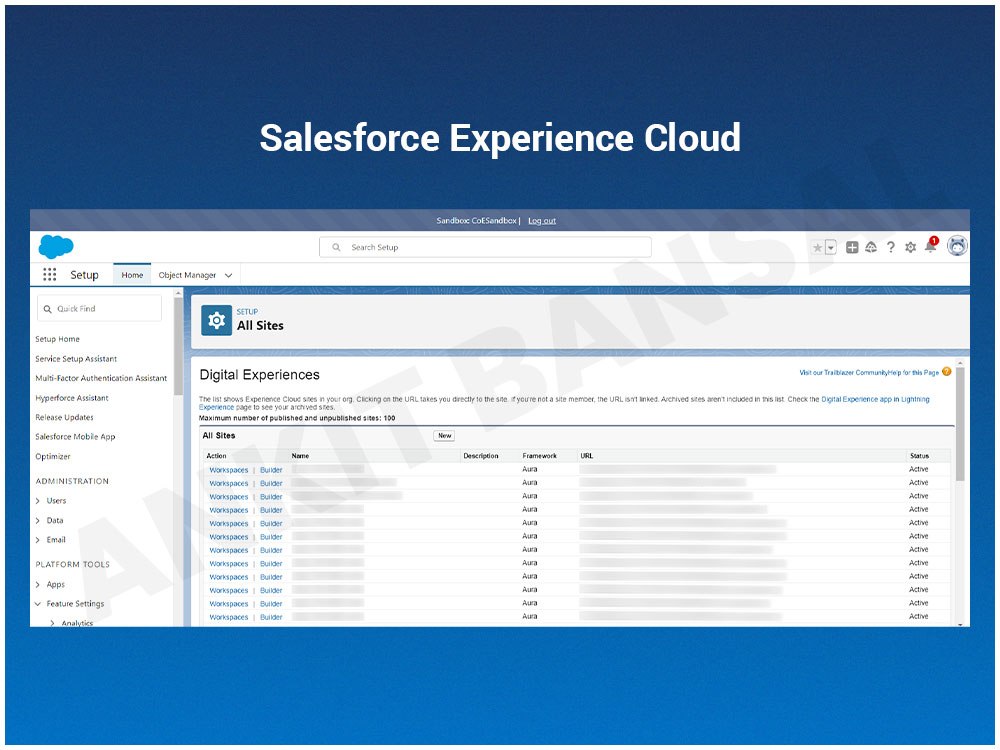Click the main content vertical scrollbar thumb
Viewport: 1000px width, 750px height.
point(960,424)
